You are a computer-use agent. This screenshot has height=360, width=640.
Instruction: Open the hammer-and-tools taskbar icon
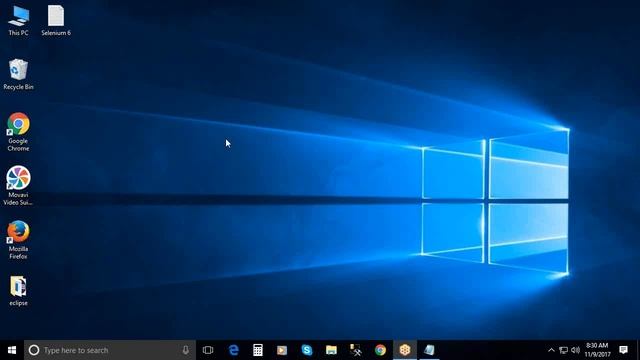(356, 350)
